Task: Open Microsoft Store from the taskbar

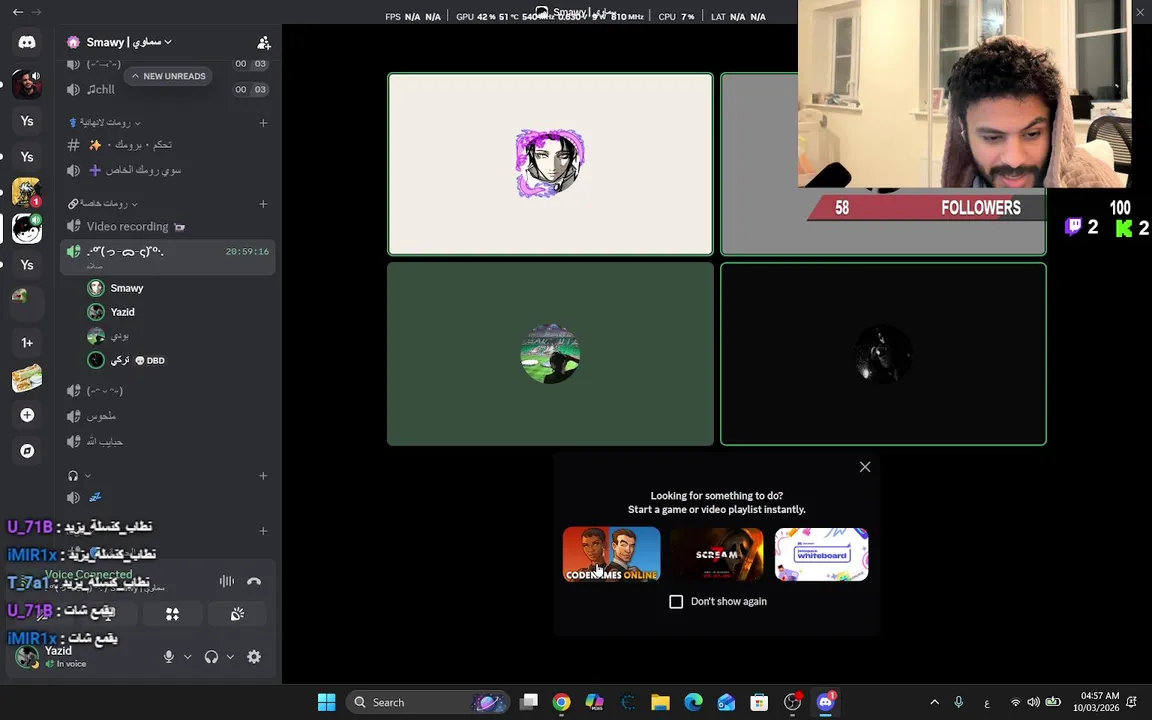Action: (759, 702)
